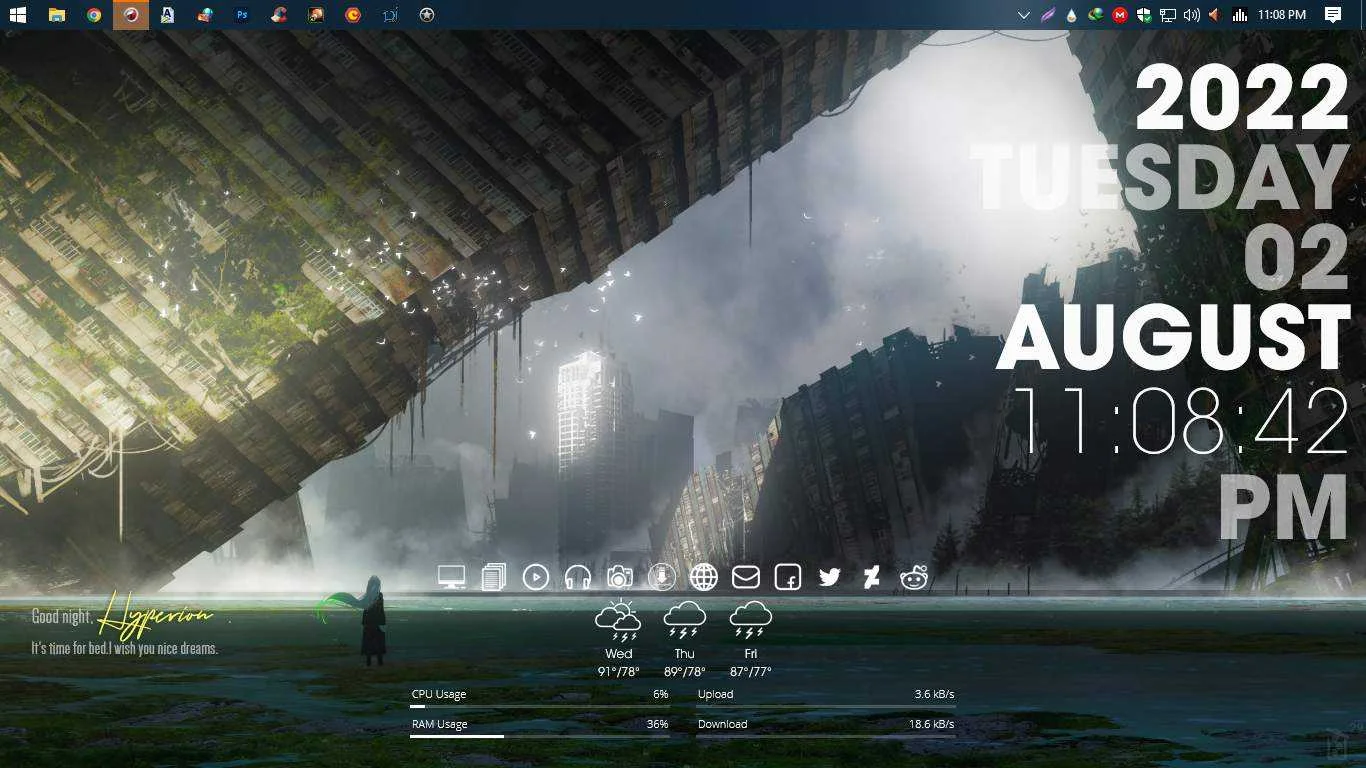Click the RAM Usage meter bar
This screenshot has width=1366, height=768.
540,737
